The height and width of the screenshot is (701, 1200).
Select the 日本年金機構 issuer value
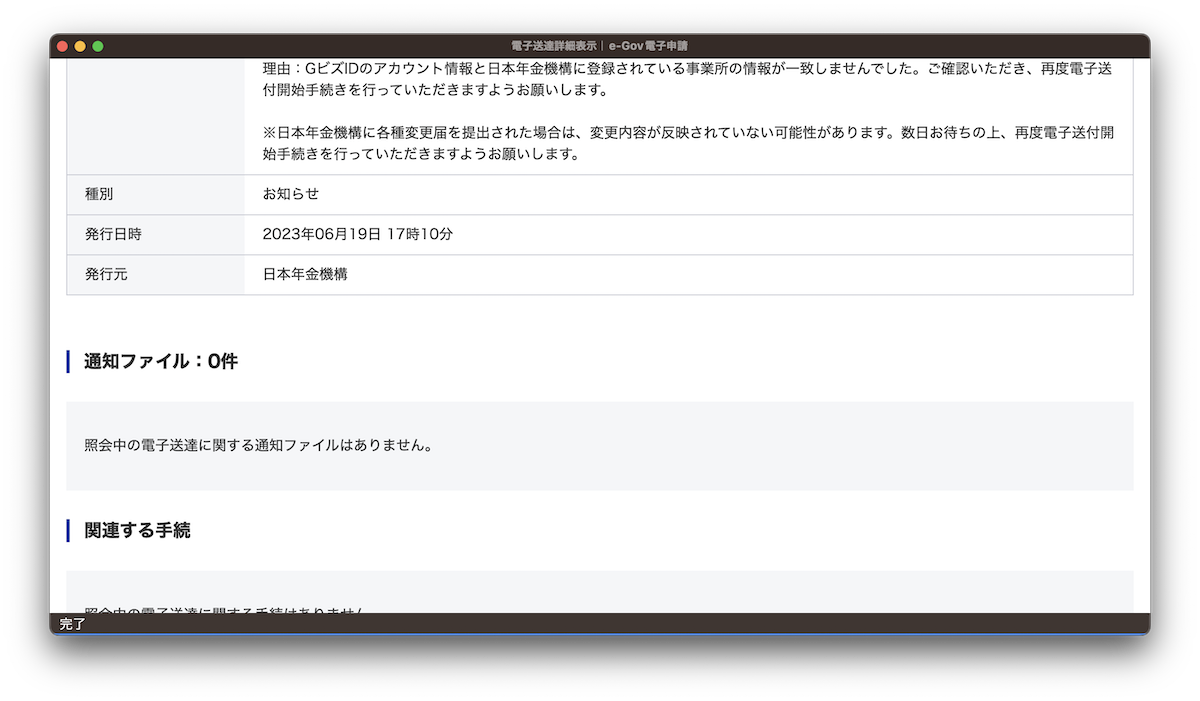(305, 274)
